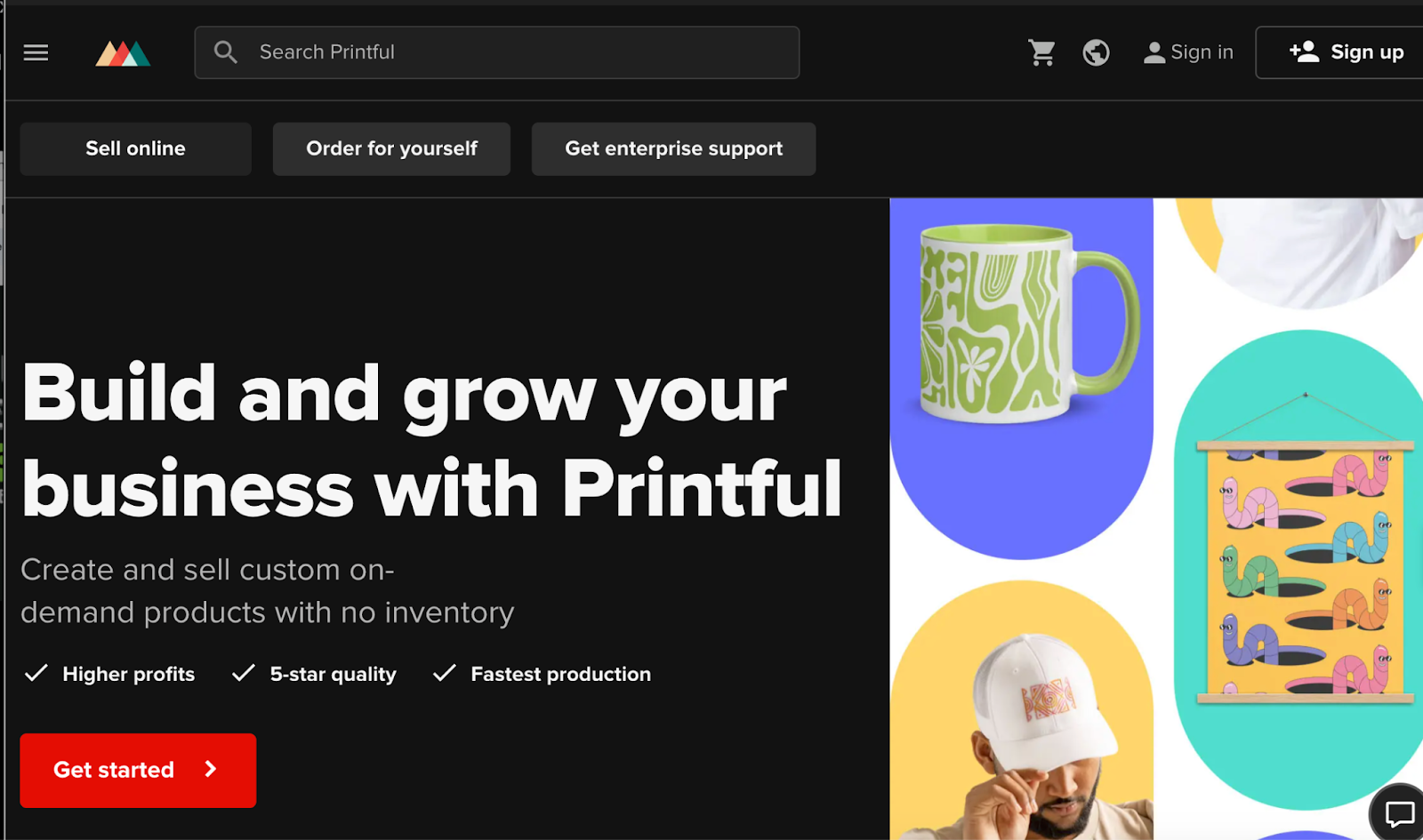Click the 5-star quality checkmark
1423x840 pixels.
243,673
